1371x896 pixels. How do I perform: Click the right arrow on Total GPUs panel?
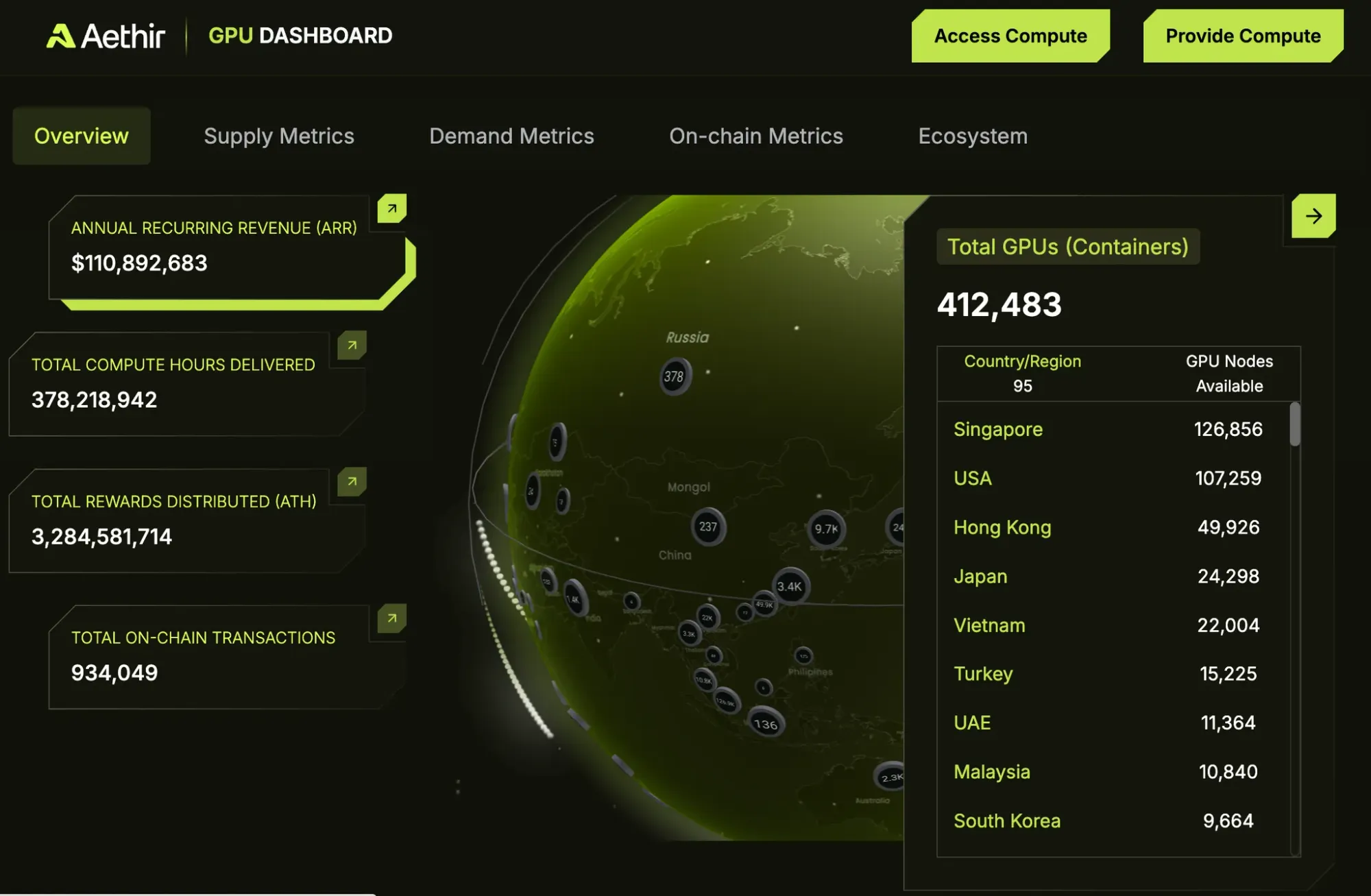1313,217
